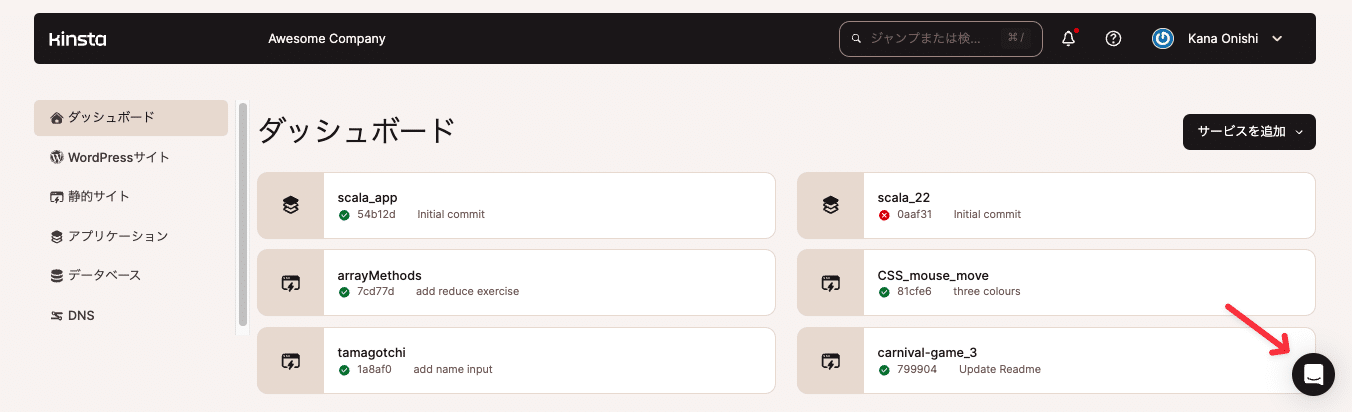This screenshot has height=412, width=1352.
Task: Expand the Kana Onishi account menu
Action: (1276, 39)
